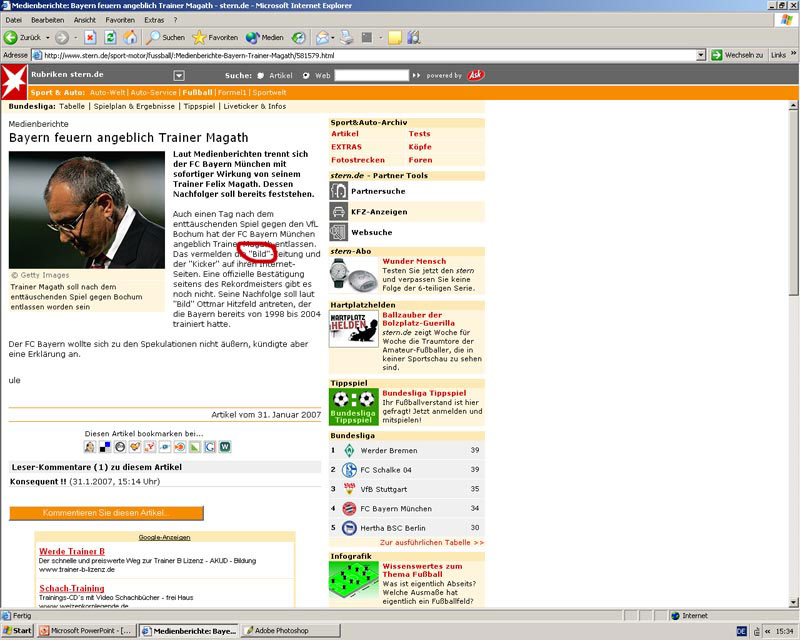Expand the Links toolbar chevron
The height and width of the screenshot is (640, 800).
point(793,53)
